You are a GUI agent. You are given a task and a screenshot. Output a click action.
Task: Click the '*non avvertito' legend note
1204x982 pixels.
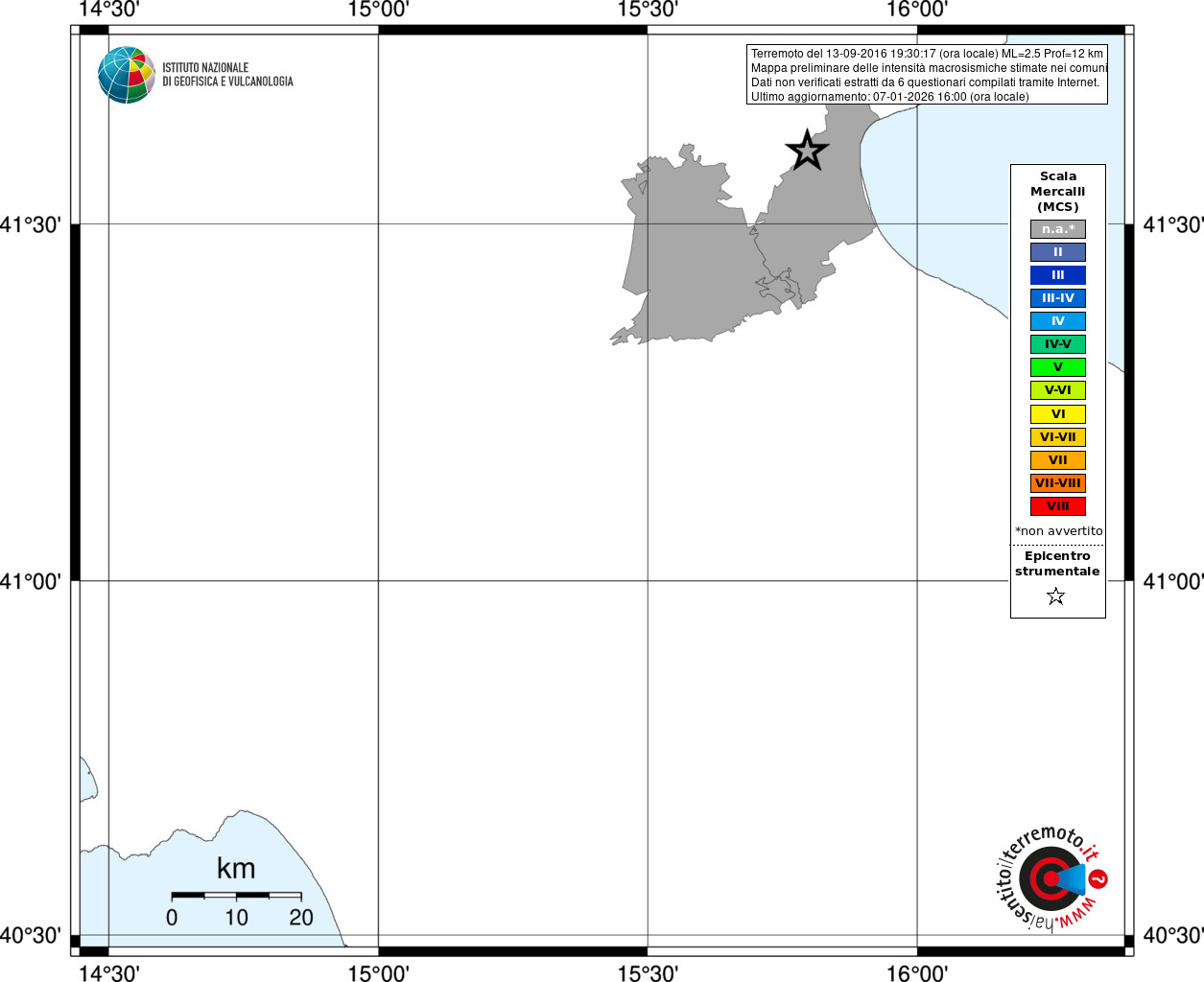pyautogui.click(x=1059, y=531)
